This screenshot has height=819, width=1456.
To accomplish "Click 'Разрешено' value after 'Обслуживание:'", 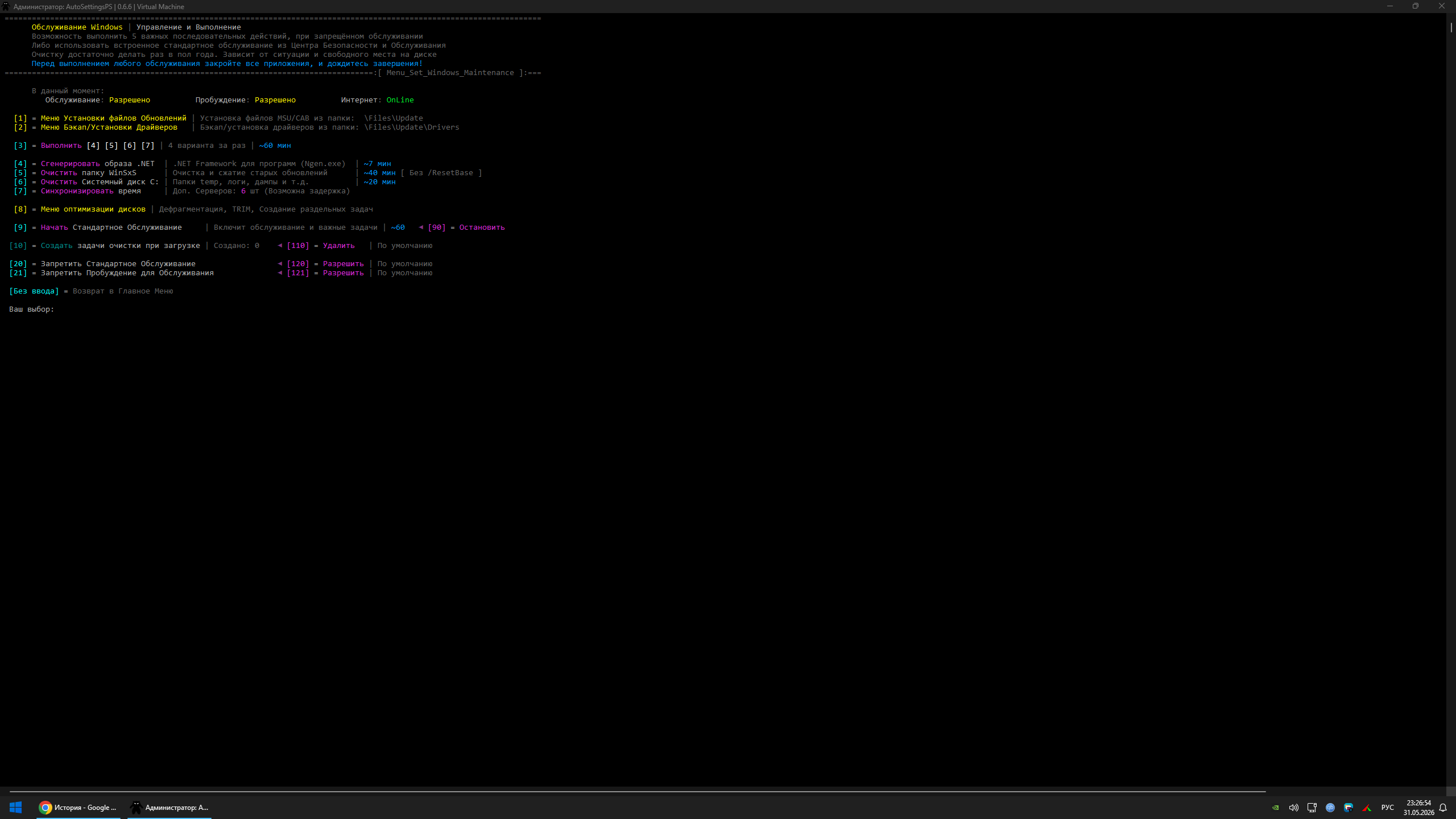I will coord(130,100).
